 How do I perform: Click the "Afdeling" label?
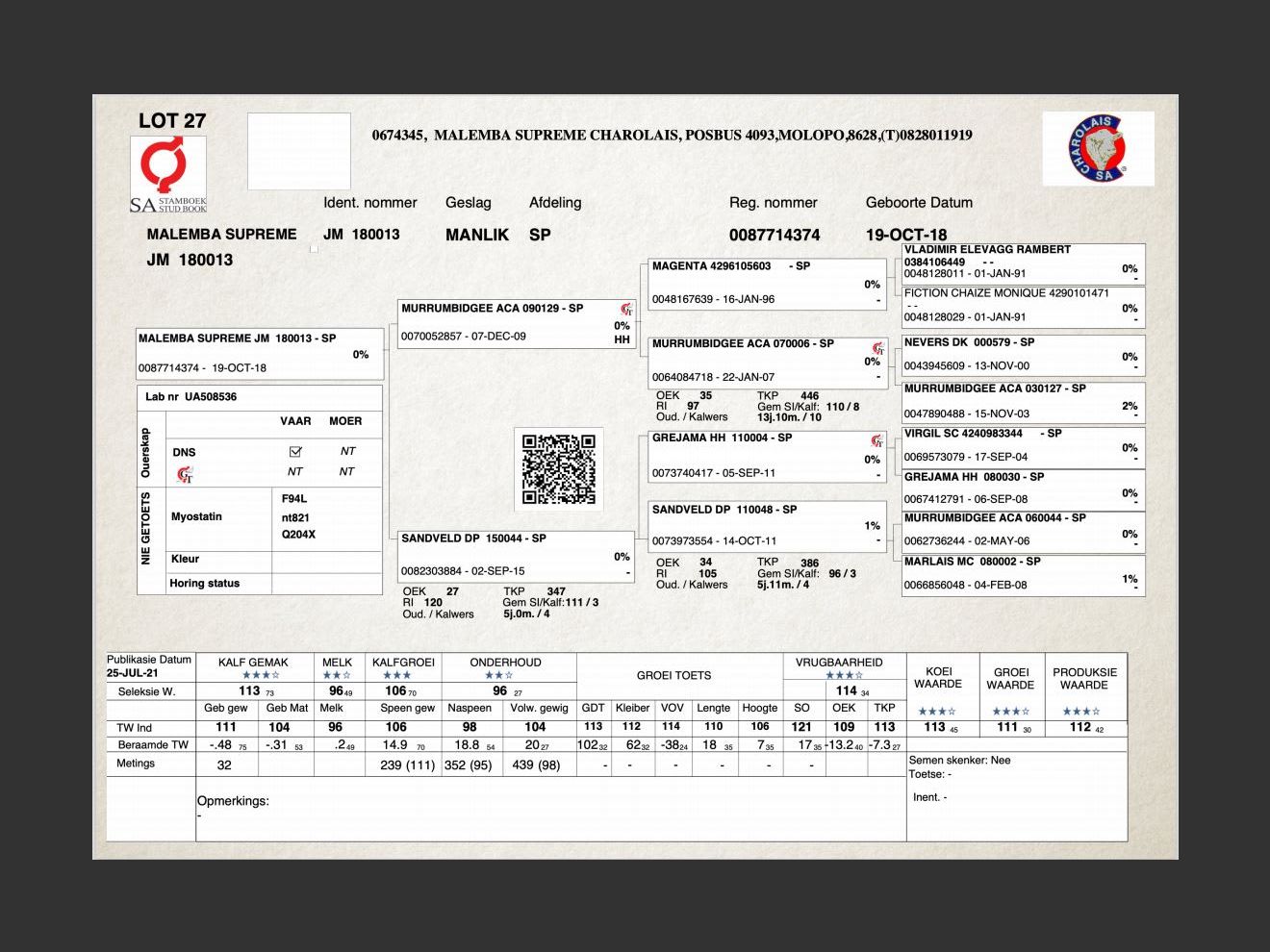point(555,203)
